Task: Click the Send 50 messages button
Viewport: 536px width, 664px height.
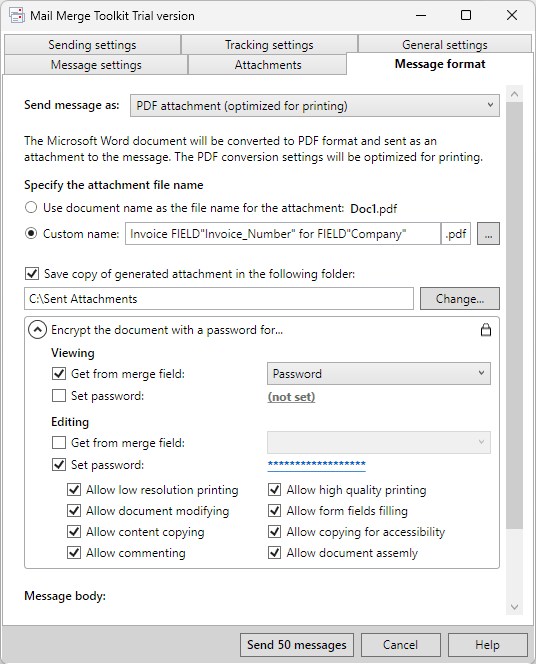Action: pos(297,645)
